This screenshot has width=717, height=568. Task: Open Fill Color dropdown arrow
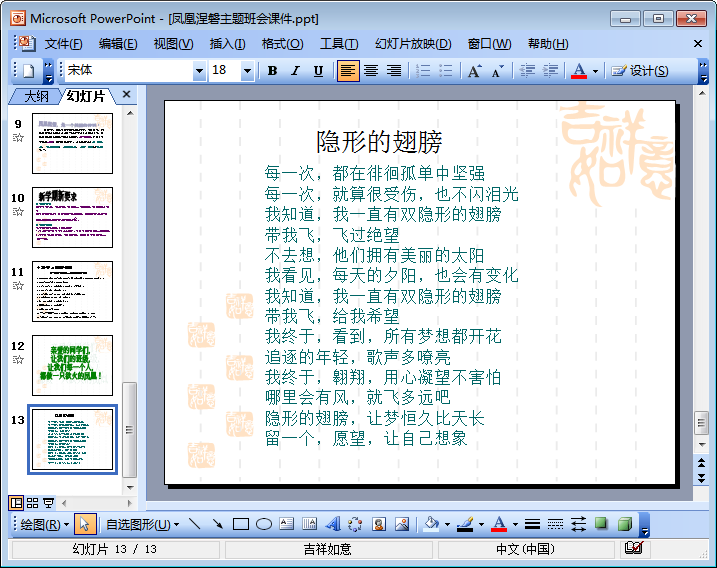tap(447, 525)
